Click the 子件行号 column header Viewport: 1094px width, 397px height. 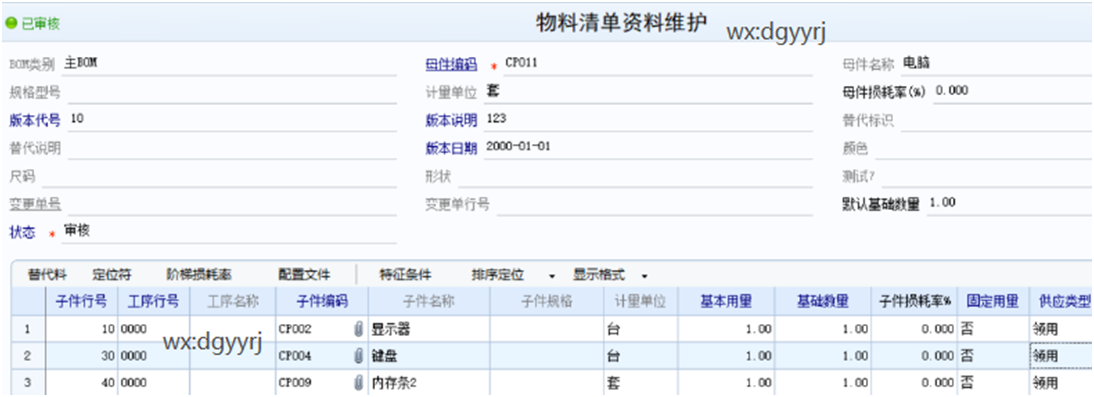pyautogui.click(x=81, y=301)
